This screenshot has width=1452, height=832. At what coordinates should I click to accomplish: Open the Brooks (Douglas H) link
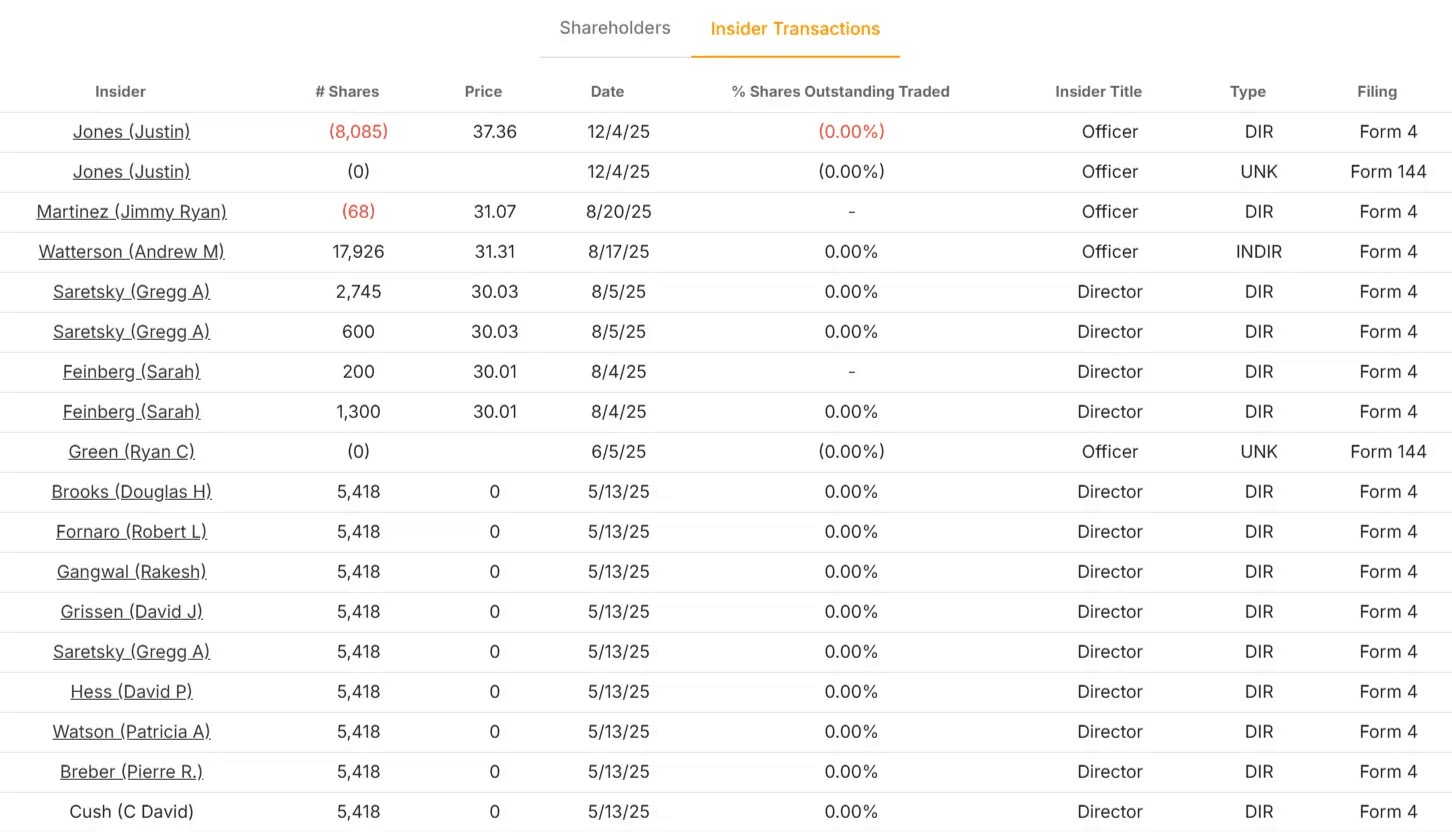[x=131, y=492]
